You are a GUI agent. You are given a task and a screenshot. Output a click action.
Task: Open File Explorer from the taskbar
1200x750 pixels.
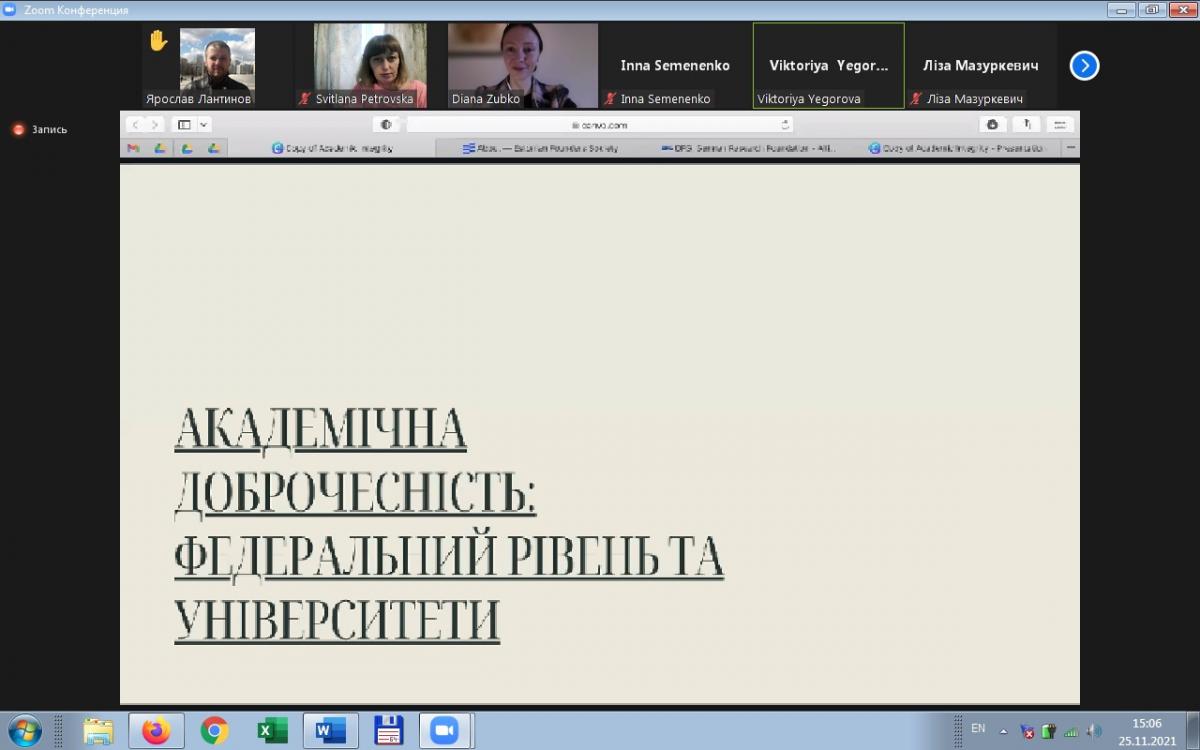coord(98,731)
